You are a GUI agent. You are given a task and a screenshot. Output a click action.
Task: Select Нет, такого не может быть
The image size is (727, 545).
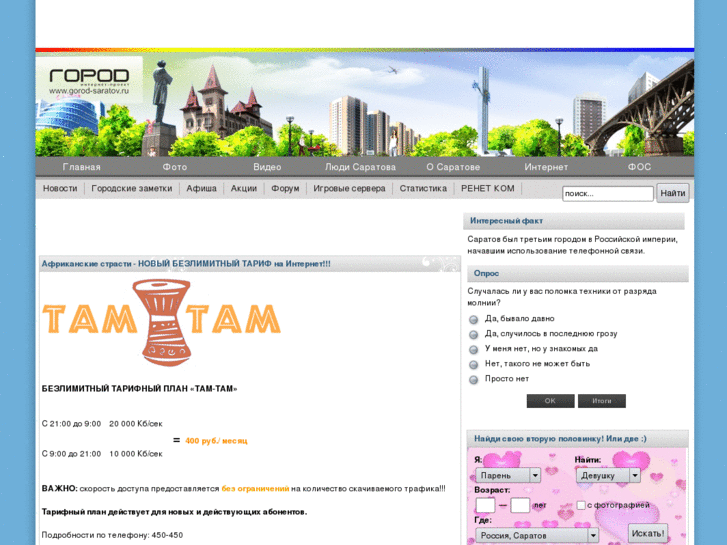(473, 364)
